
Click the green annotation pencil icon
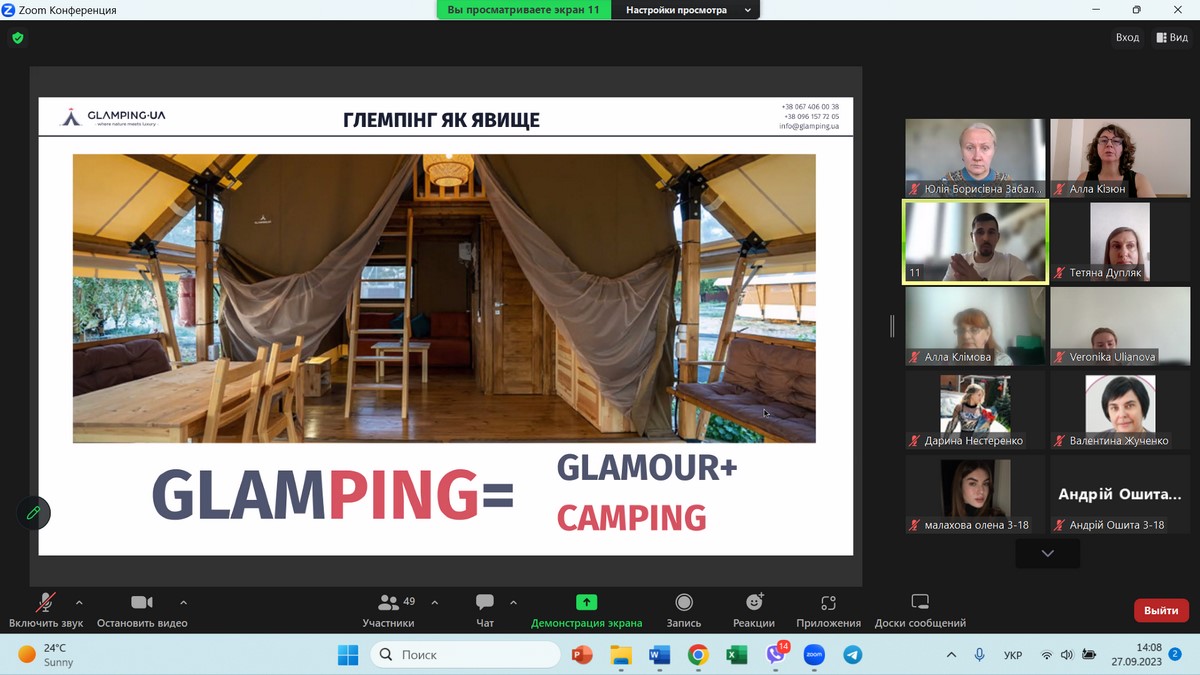(x=33, y=513)
